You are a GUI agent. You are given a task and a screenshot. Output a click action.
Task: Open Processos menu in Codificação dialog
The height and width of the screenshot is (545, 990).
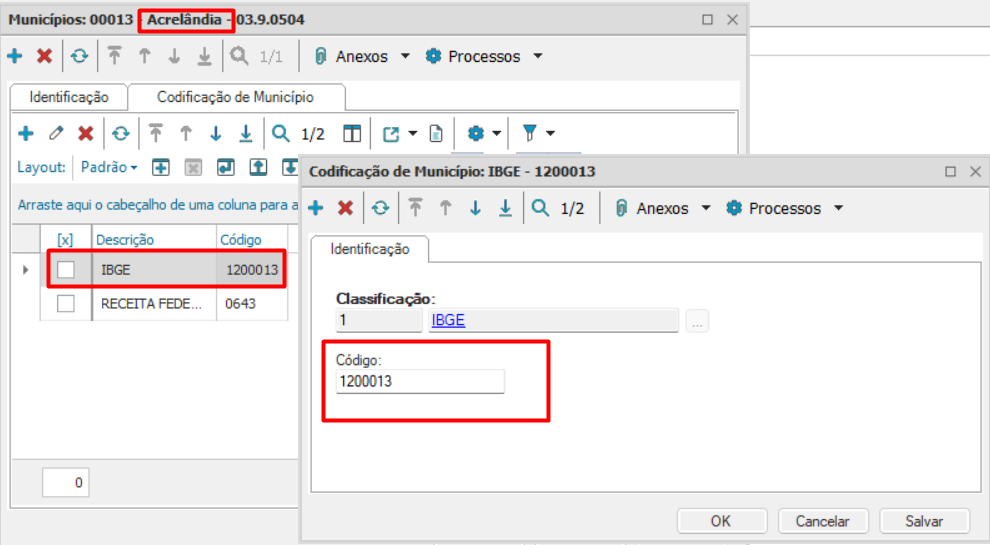785,208
